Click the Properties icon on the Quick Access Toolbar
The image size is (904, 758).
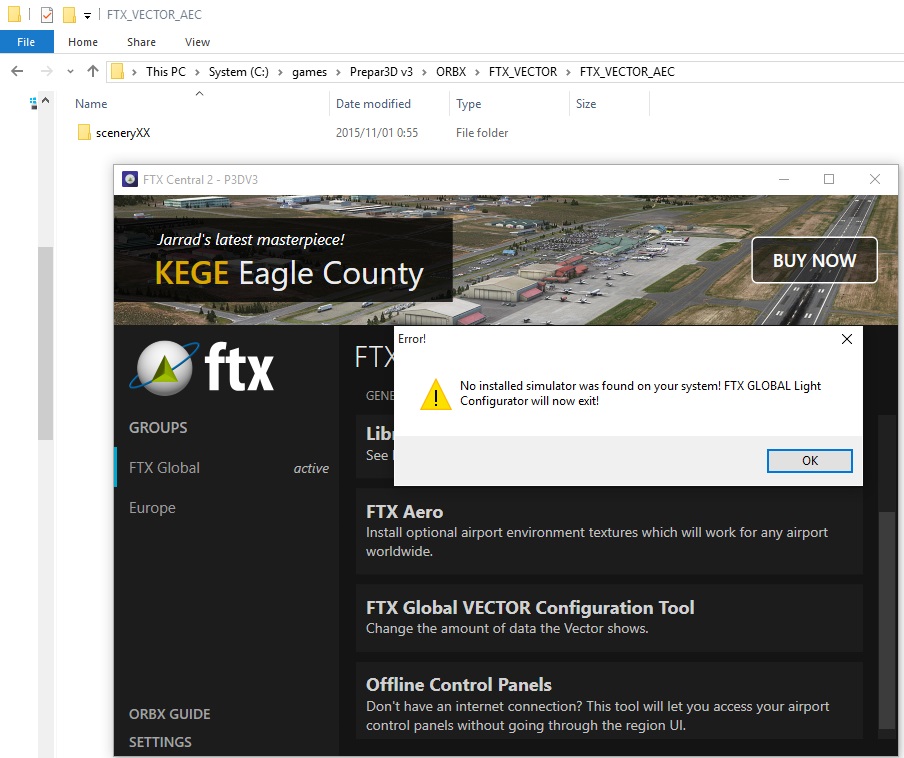click(46, 14)
